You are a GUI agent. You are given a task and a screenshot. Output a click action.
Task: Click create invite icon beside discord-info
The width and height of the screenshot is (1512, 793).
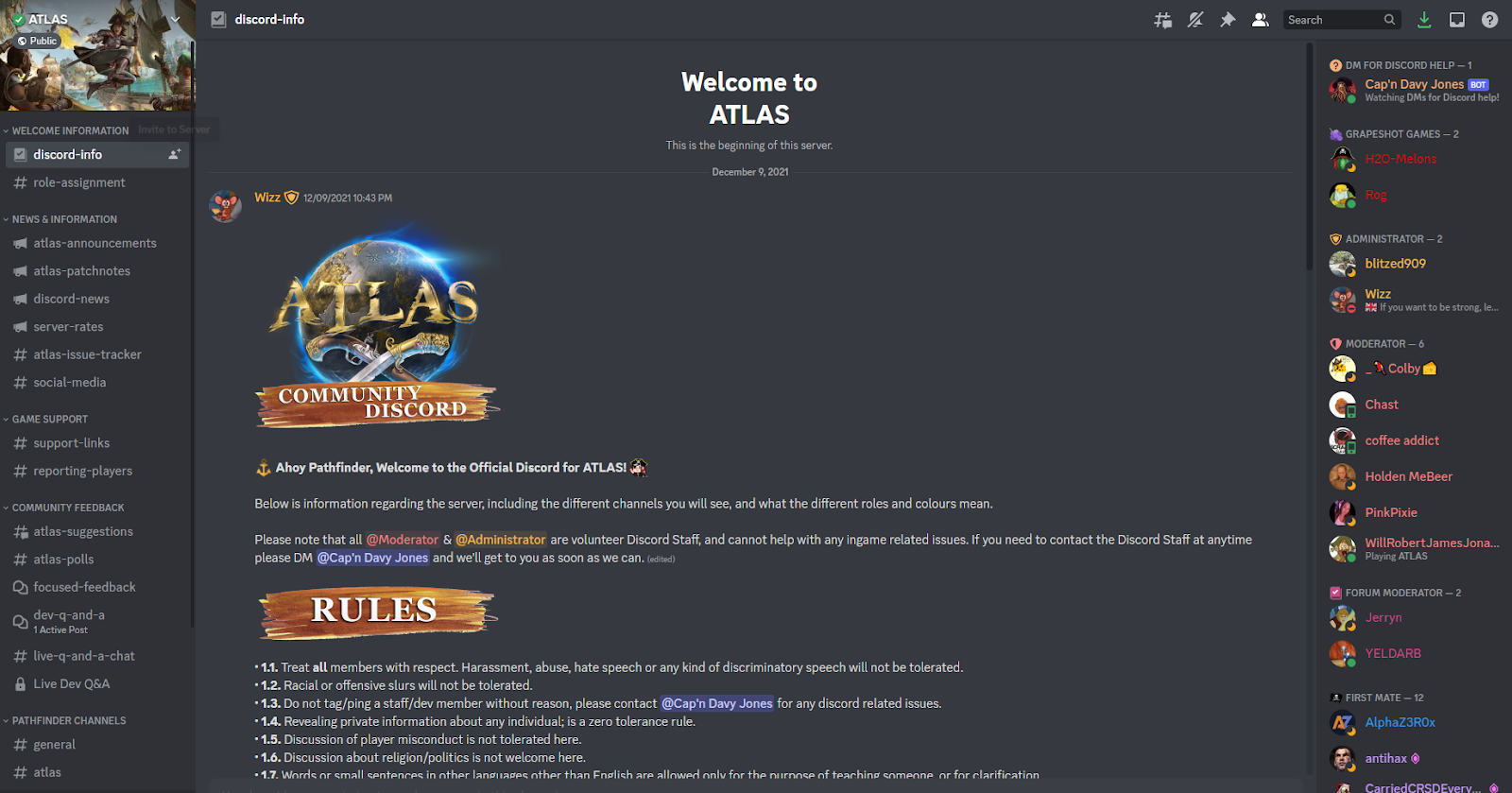coord(175,154)
